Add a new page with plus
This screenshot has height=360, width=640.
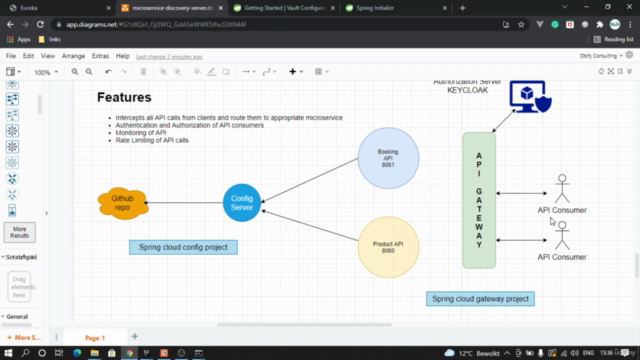[135, 337]
